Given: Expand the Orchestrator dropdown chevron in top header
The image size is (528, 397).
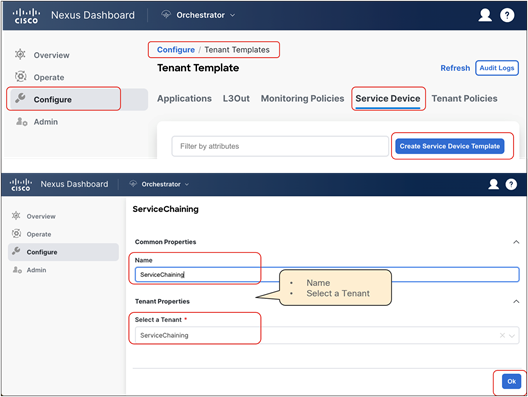Looking at the screenshot, I should (232, 15).
